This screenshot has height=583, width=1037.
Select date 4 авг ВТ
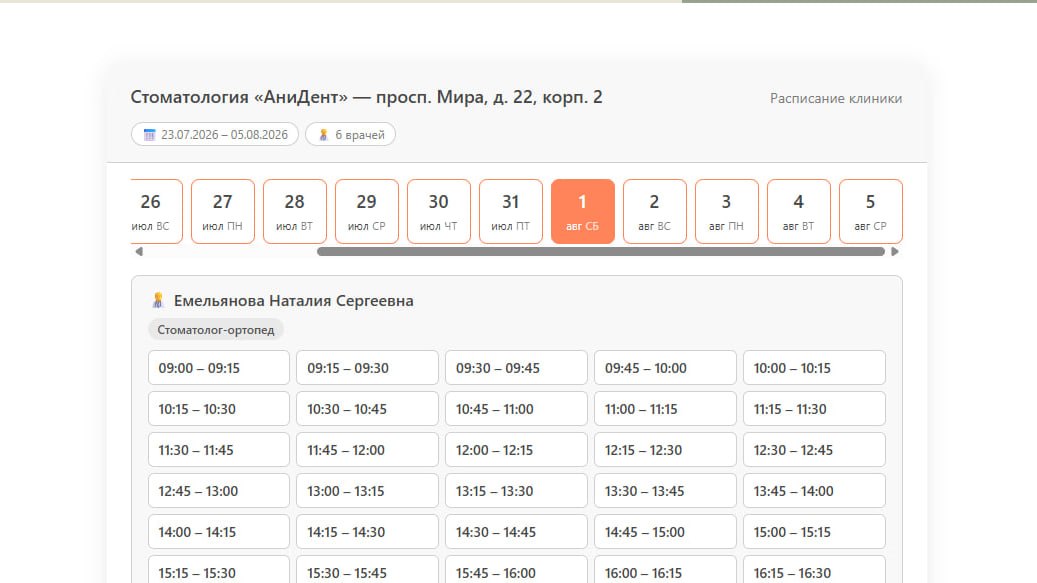click(799, 212)
